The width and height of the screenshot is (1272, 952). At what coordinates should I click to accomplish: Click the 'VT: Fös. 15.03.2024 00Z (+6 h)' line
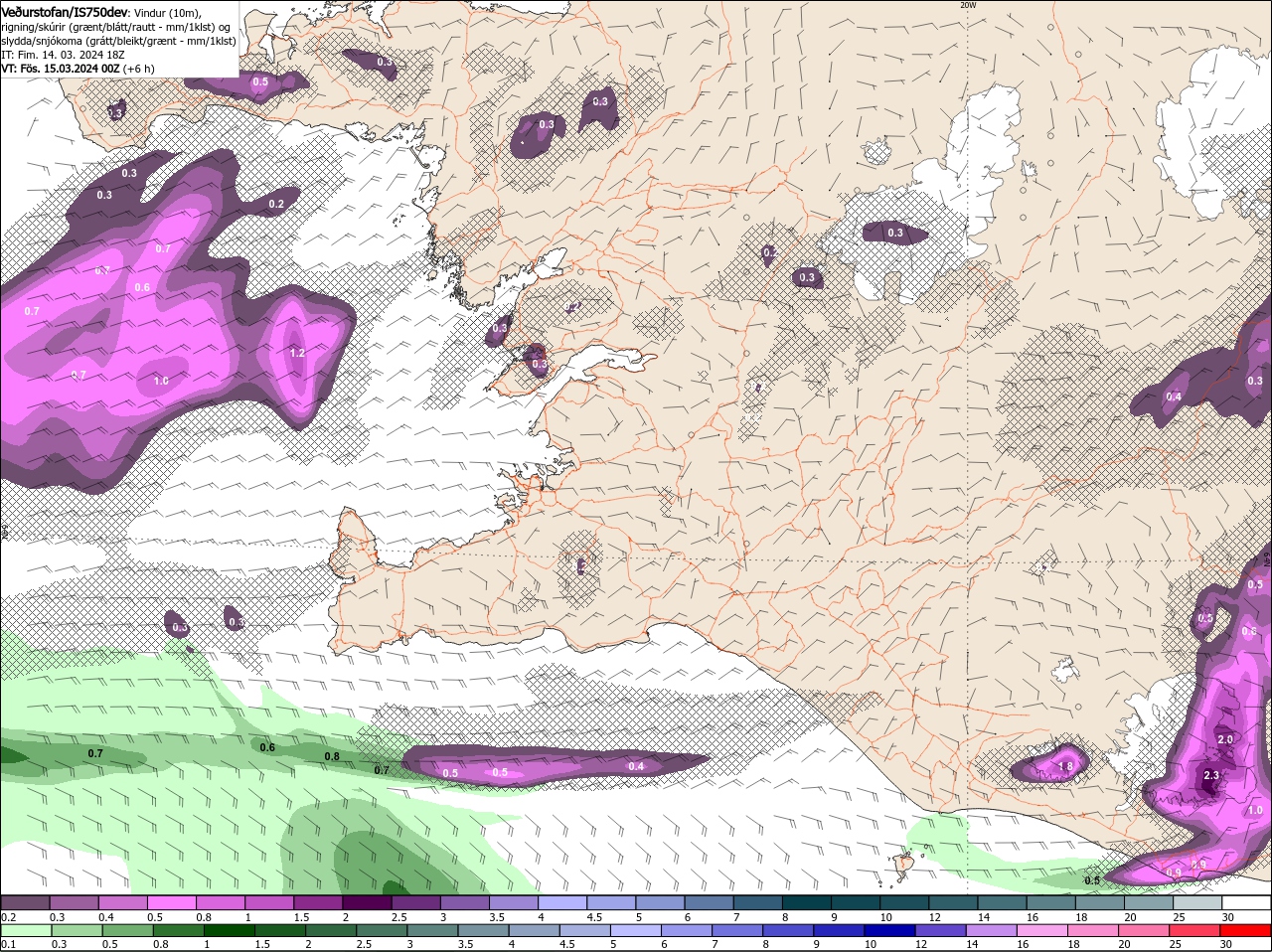click(x=78, y=69)
